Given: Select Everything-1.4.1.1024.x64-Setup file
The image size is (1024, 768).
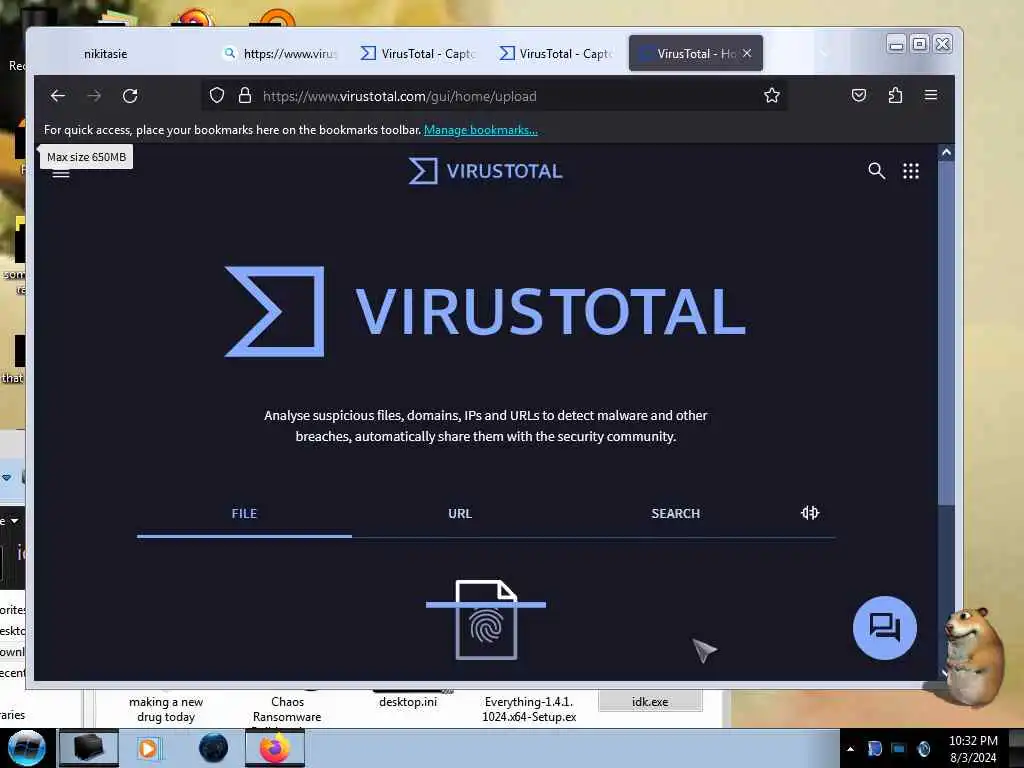Looking at the screenshot, I should [529, 709].
